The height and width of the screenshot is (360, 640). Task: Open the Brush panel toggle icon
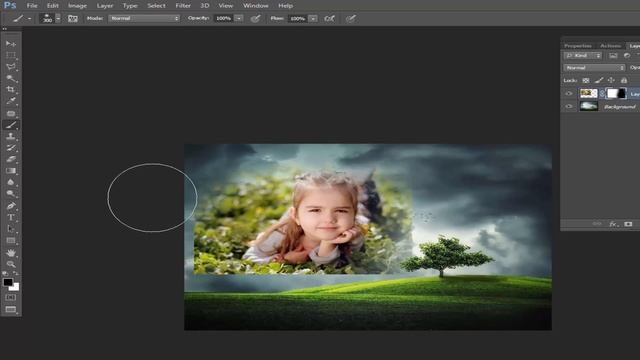73,18
